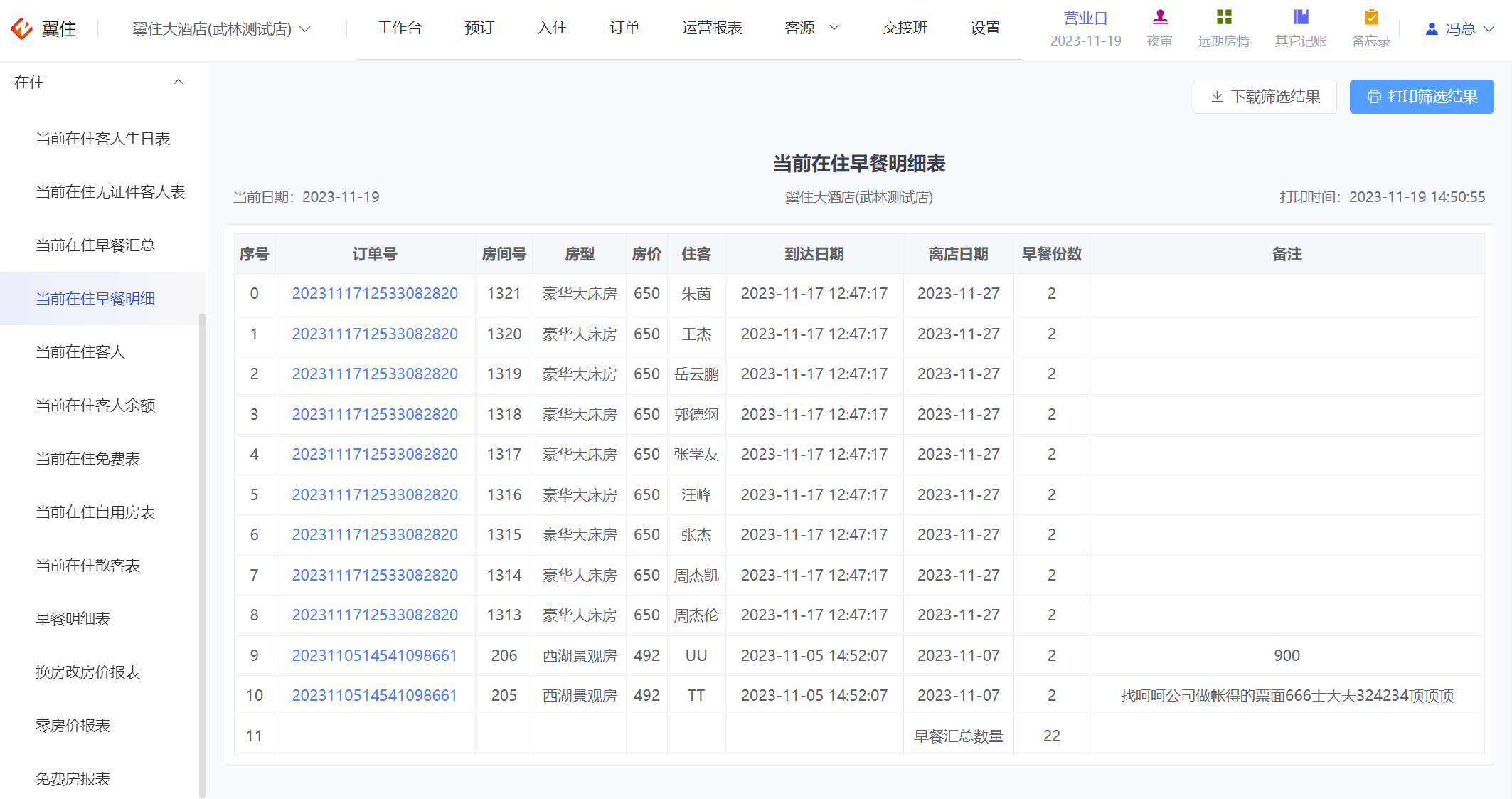This screenshot has width=1512, height=799.
Task: Open the hotel selector 翼住大酒店(武林测试店)
Action: click(221, 29)
